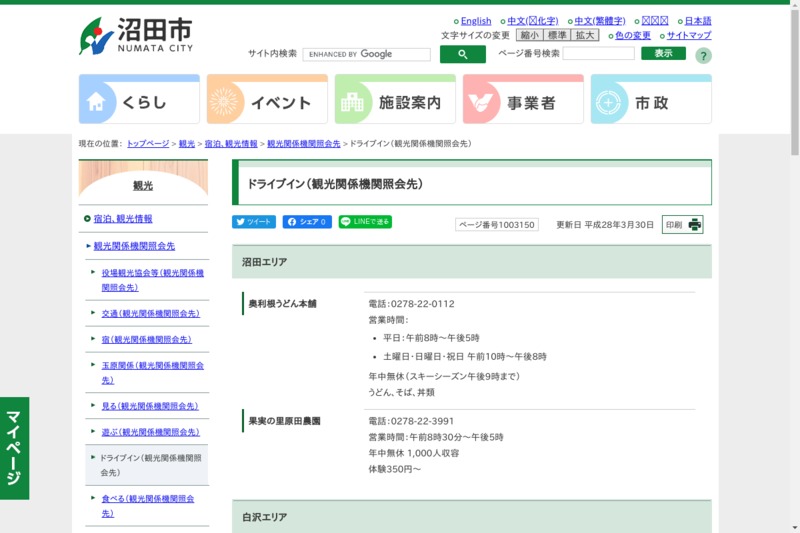Select 拡大 text size option
This screenshot has width=800, height=533.
pyautogui.click(x=585, y=35)
